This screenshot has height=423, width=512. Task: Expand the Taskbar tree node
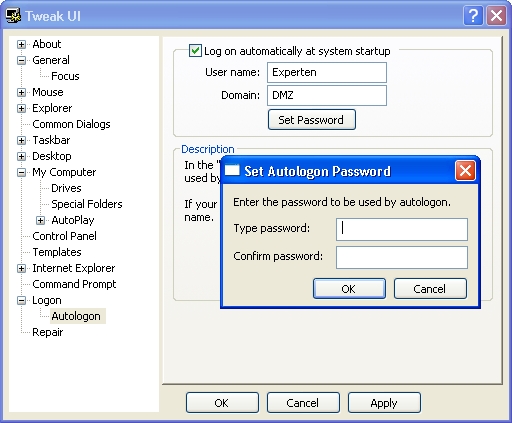click(x=21, y=140)
